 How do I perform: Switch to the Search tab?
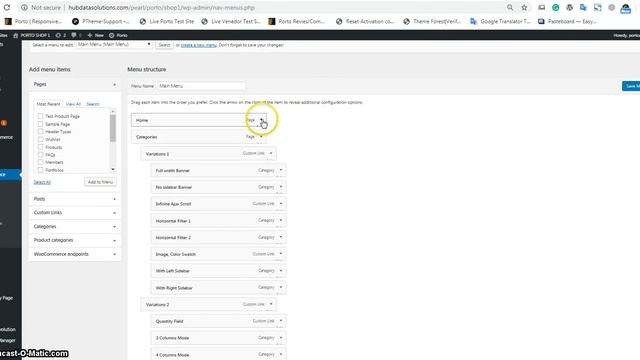pos(93,104)
